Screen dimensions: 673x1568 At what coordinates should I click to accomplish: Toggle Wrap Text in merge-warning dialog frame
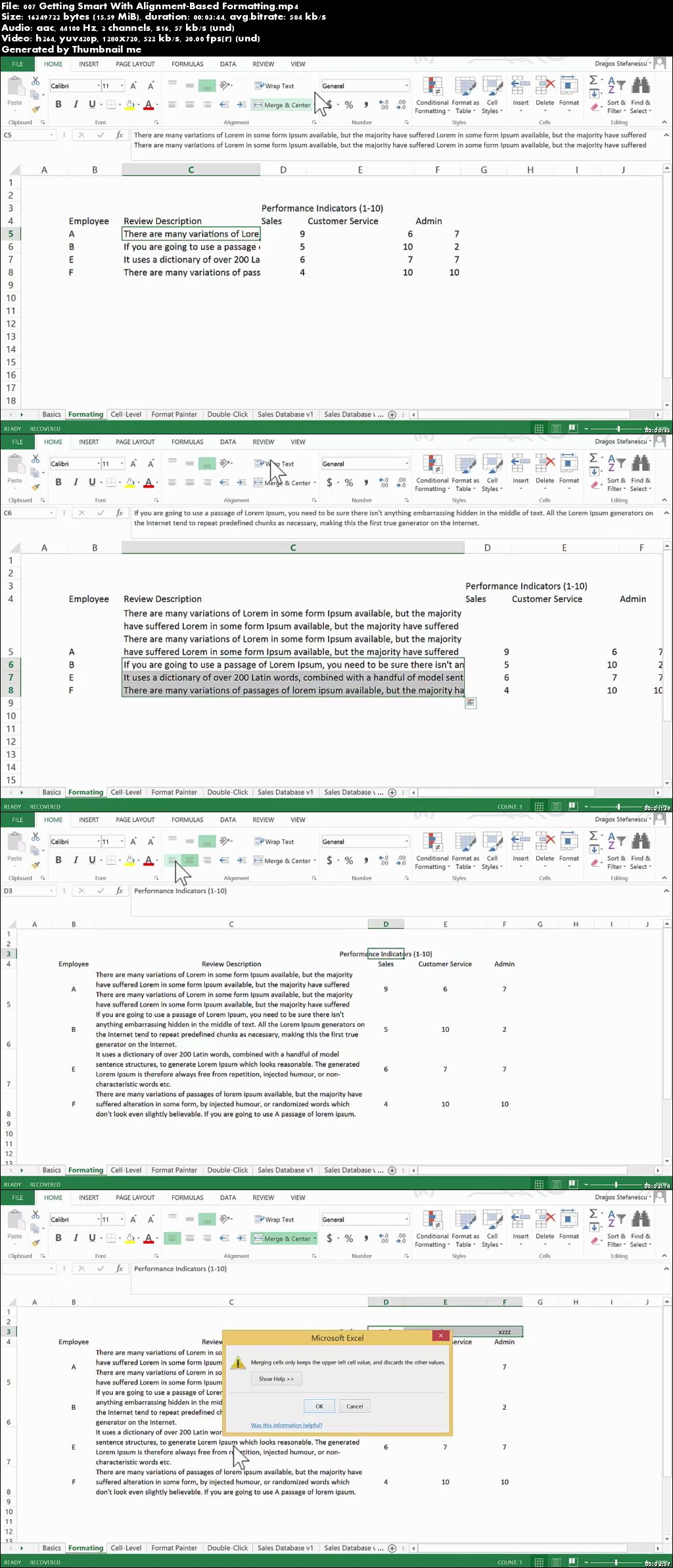[x=275, y=1220]
